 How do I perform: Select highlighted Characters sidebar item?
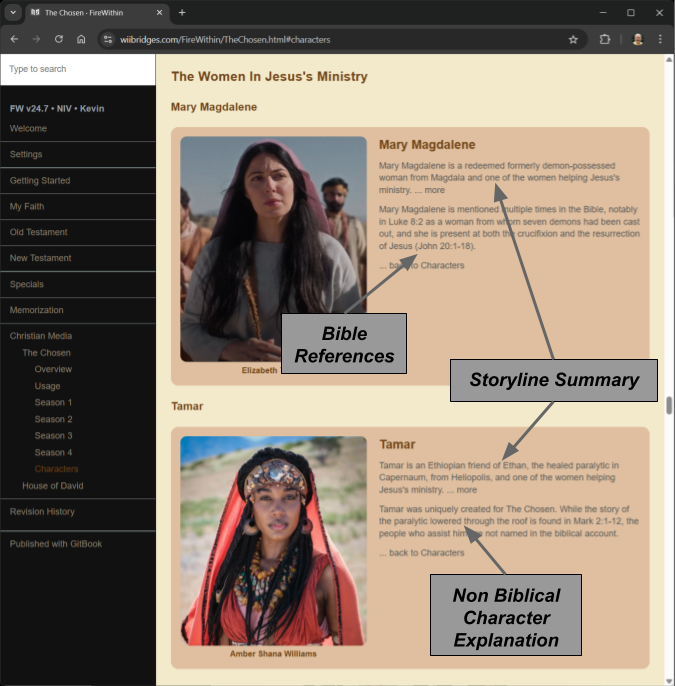click(x=56, y=469)
